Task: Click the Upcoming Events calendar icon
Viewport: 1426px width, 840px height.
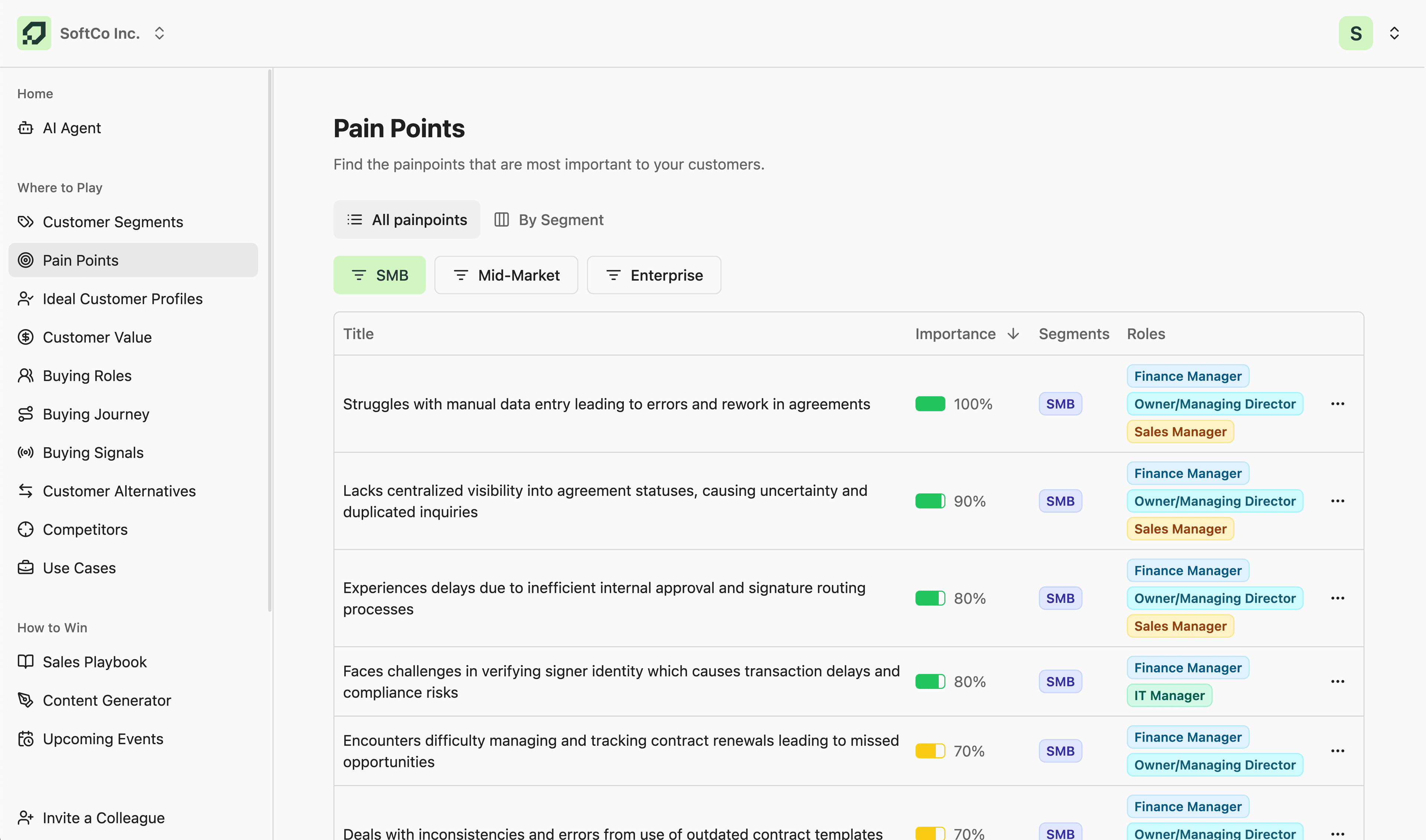Action: point(26,739)
